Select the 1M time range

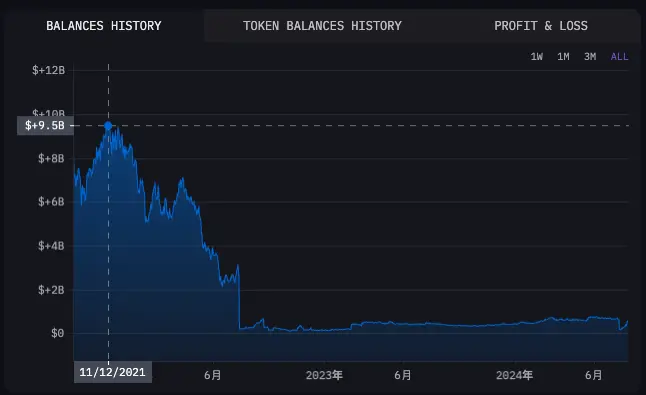pos(563,57)
